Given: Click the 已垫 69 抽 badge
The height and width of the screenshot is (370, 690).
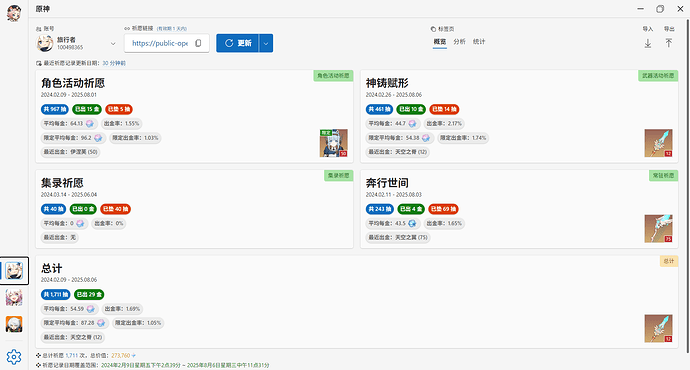Looking at the screenshot, I should pos(443,209).
